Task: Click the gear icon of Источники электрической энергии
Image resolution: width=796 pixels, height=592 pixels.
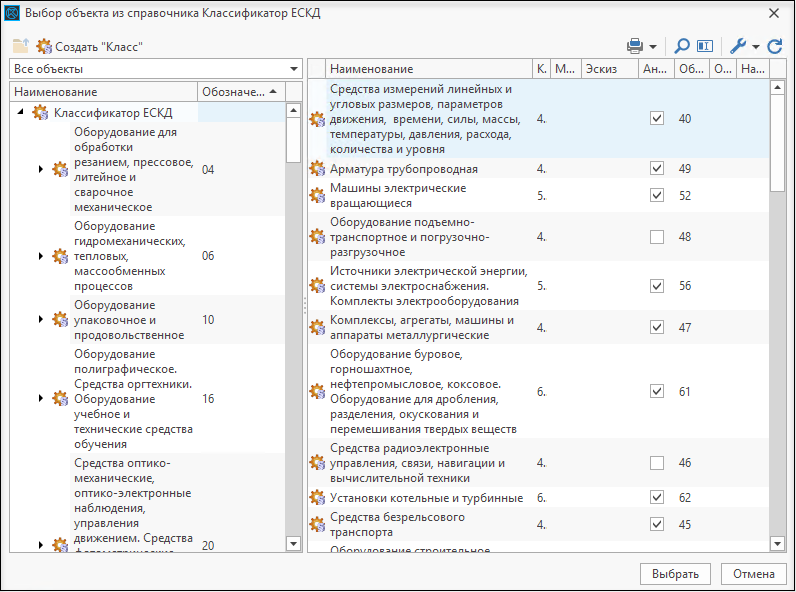Action: click(x=317, y=286)
